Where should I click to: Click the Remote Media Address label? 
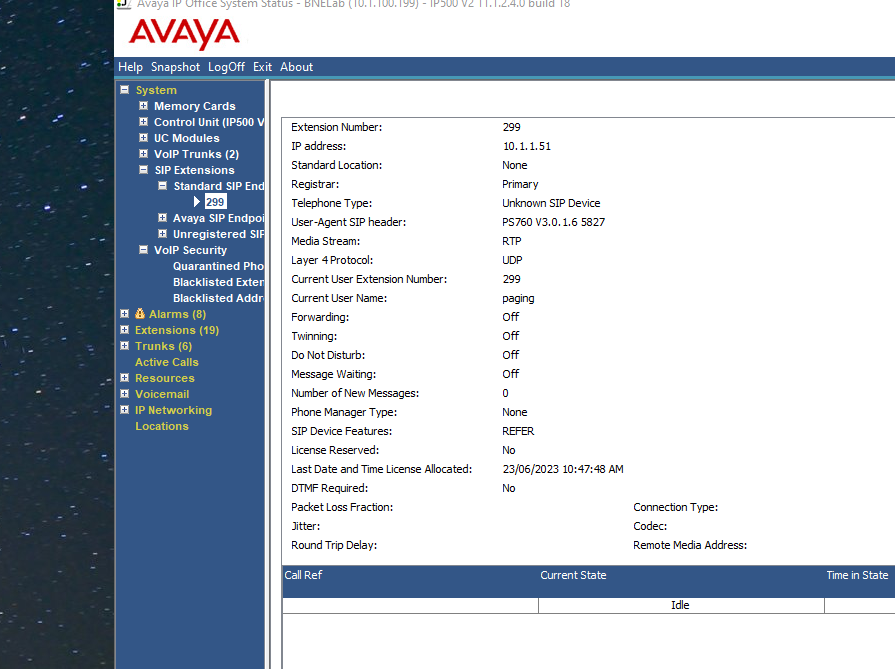(690, 545)
